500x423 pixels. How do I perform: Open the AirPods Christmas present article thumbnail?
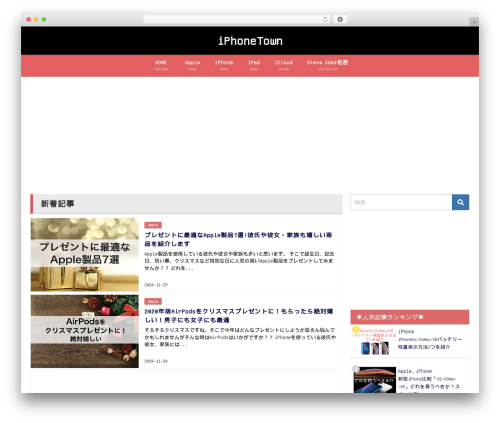click(x=85, y=331)
